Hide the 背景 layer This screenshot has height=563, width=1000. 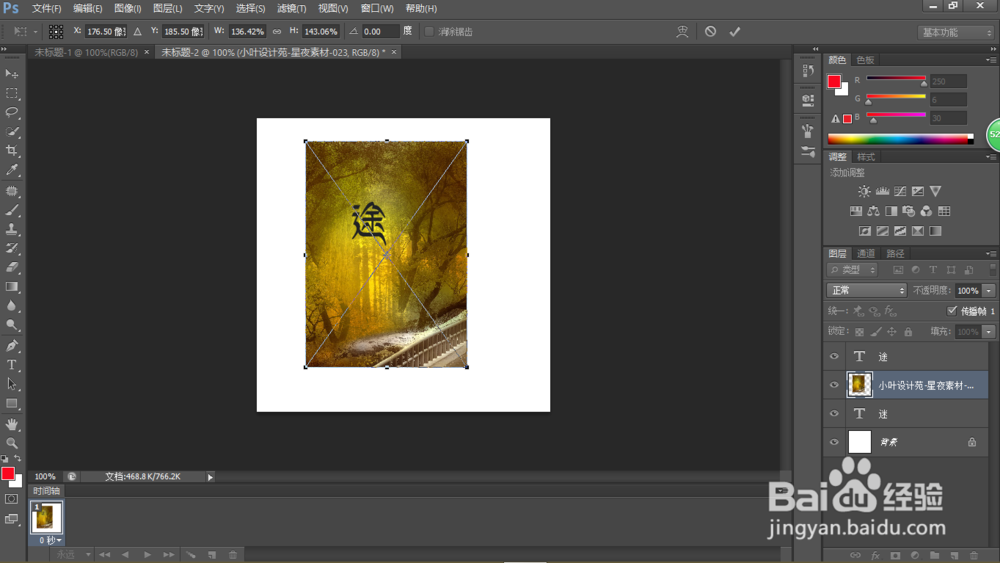coord(834,442)
